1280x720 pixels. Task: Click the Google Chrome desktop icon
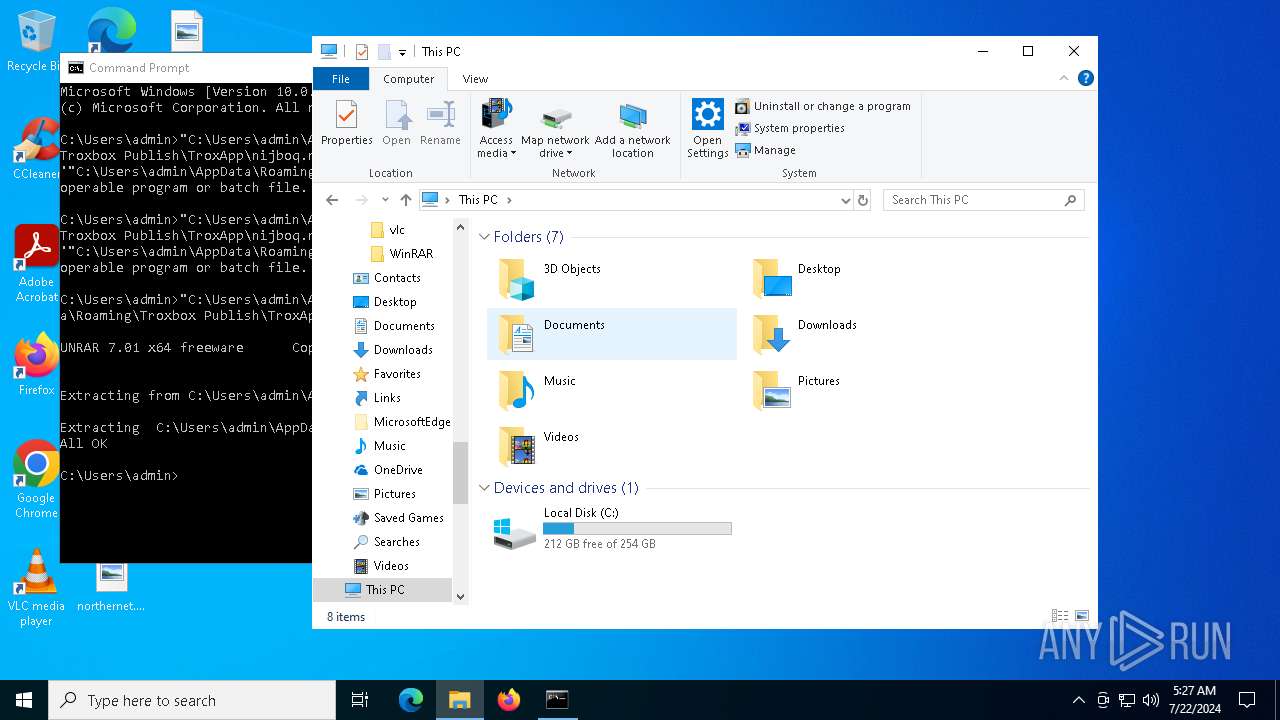tap(36, 480)
